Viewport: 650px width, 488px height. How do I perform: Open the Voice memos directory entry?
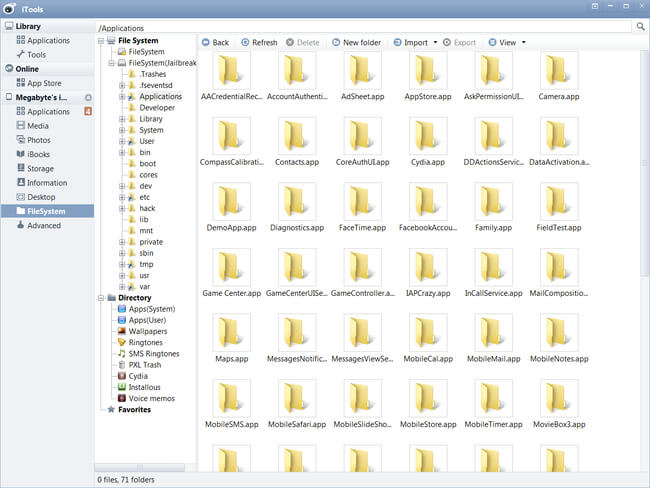pos(146,398)
